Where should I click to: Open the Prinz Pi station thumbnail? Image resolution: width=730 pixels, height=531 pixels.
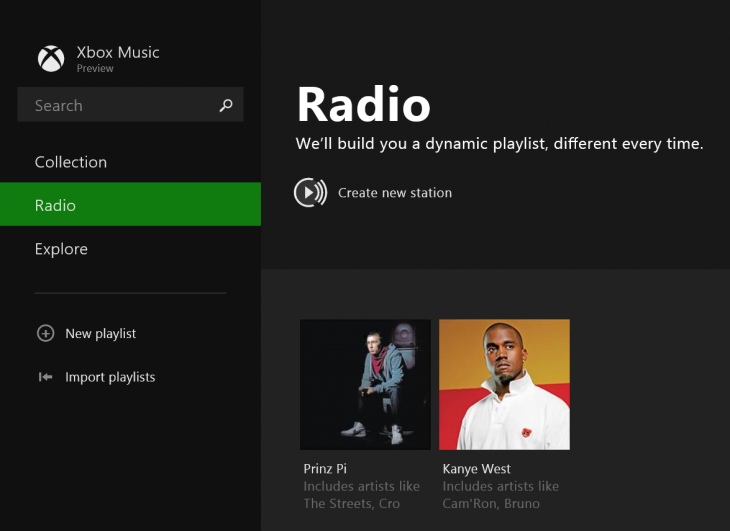point(365,384)
